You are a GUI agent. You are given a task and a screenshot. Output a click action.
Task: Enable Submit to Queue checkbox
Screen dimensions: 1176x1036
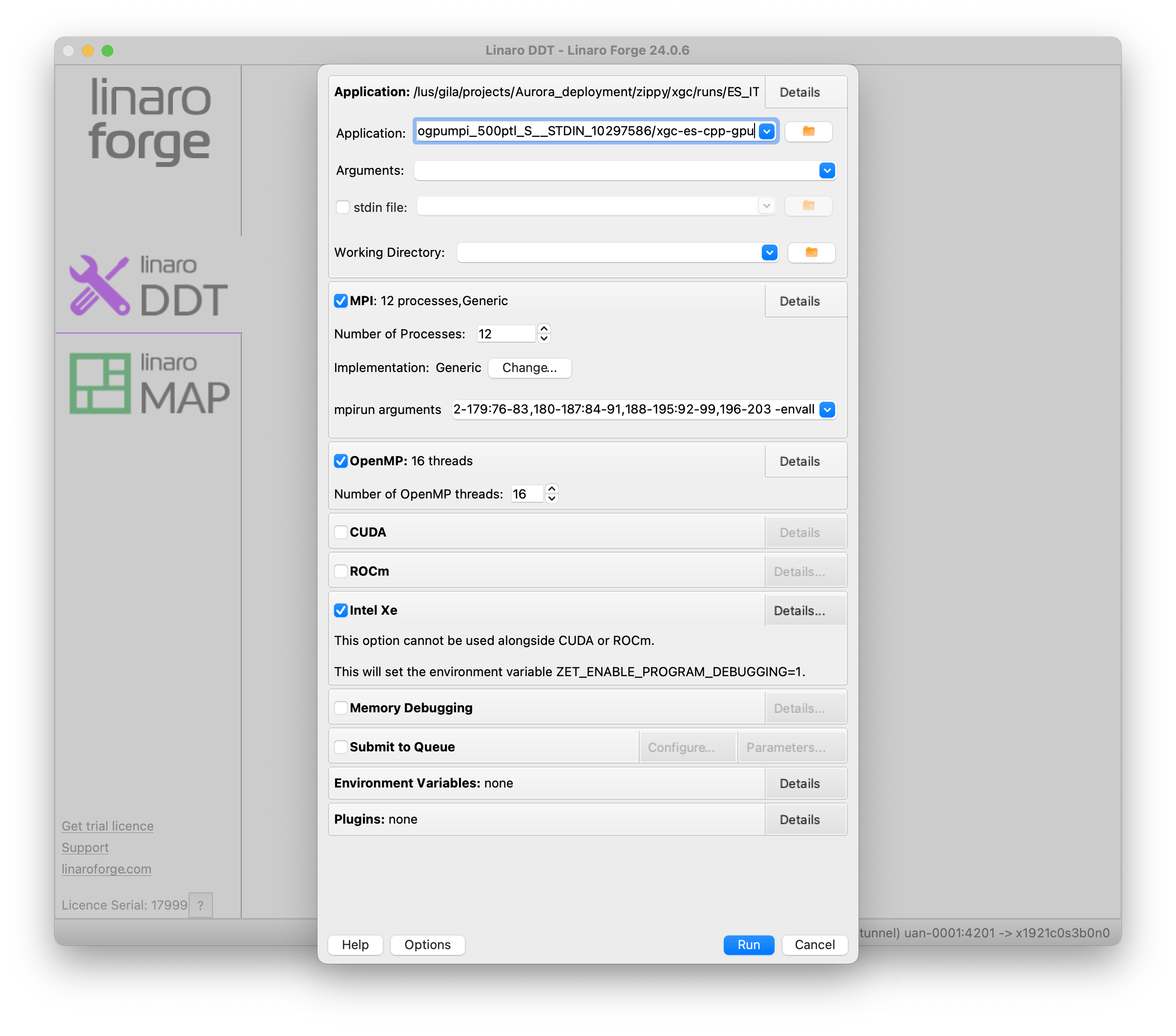click(340, 747)
